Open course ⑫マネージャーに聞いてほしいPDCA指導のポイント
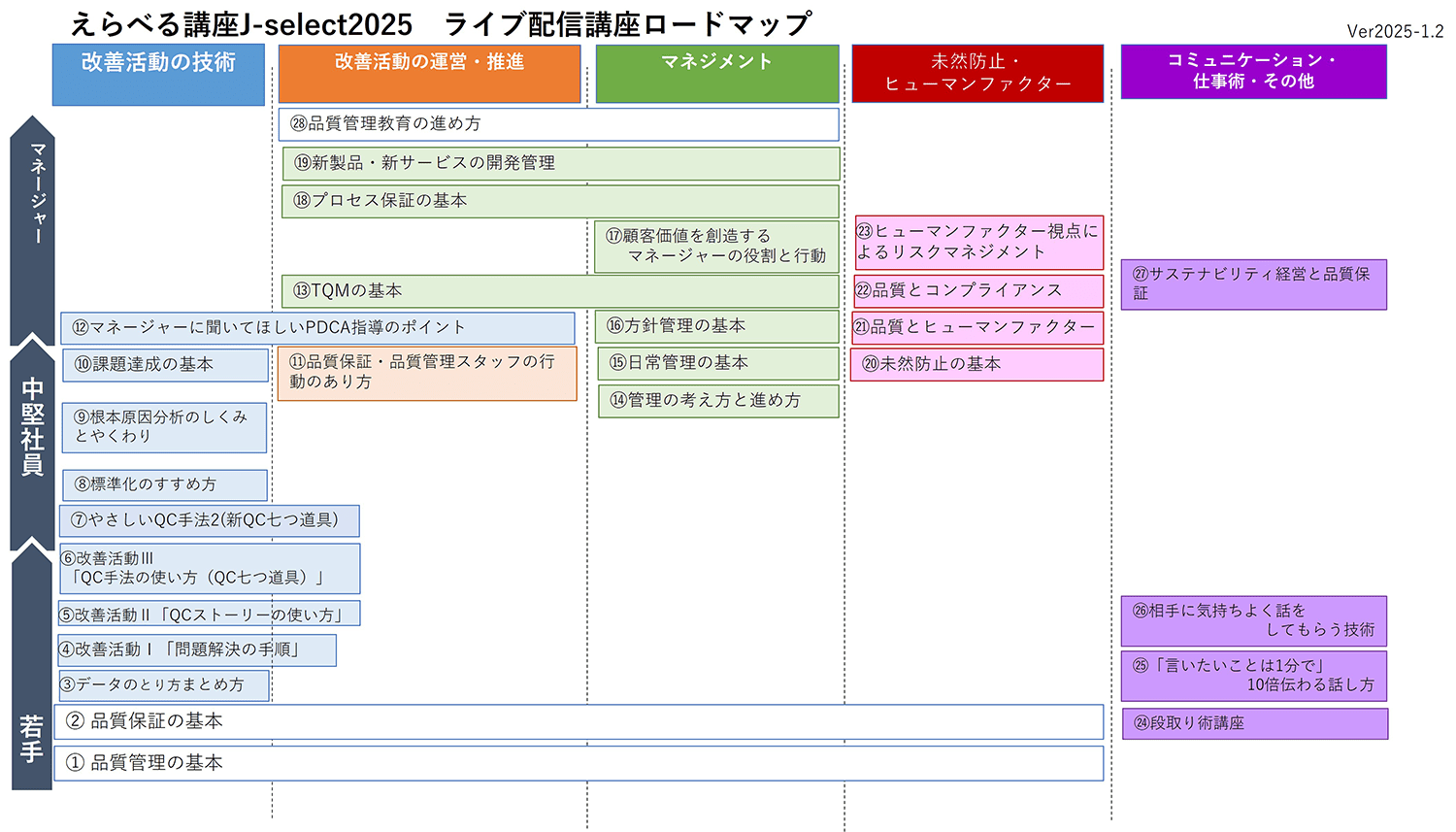This screenshot has height=832, width=1456. click(317, 328)
